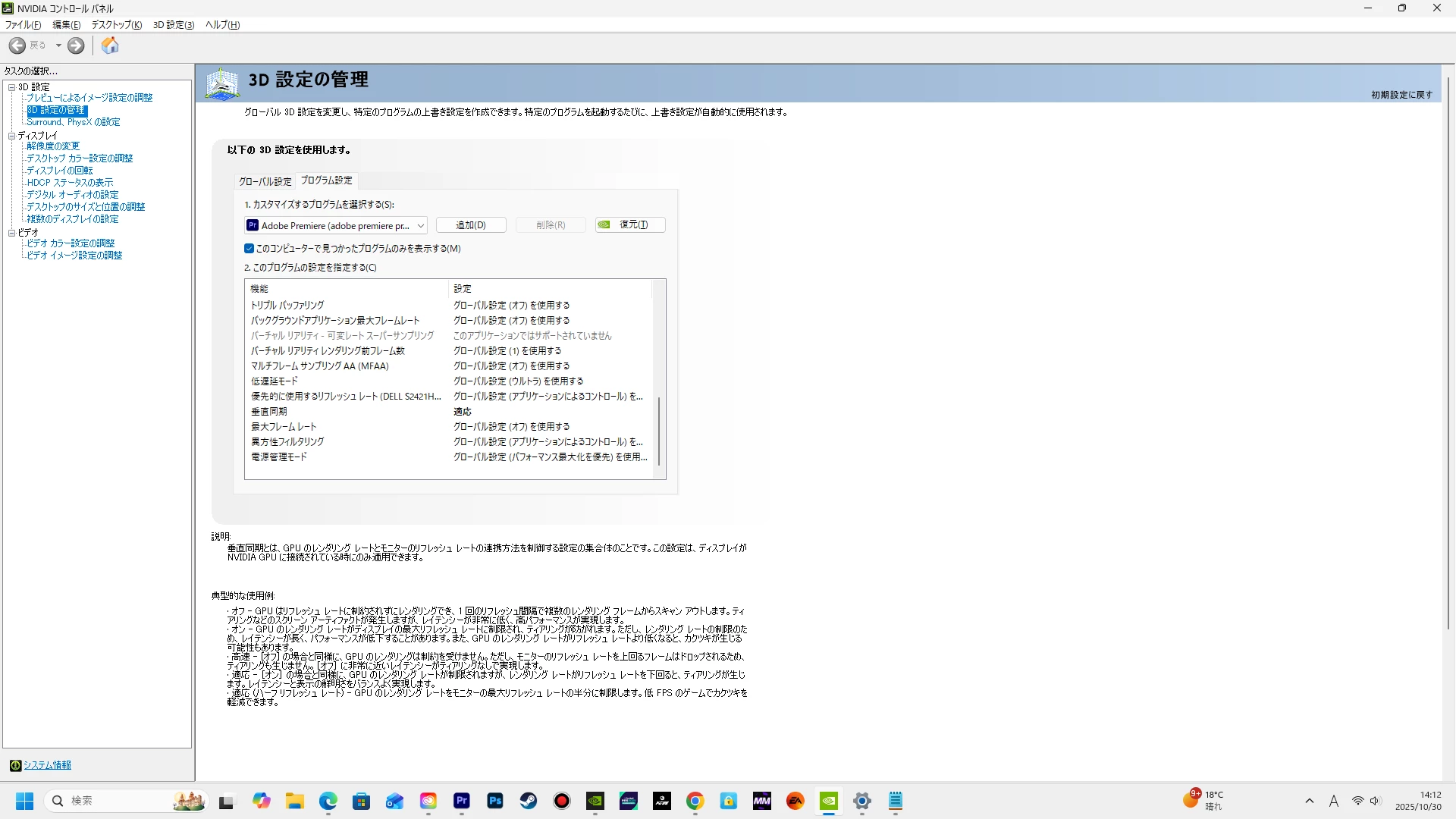
Task: Click the settings list vertical scrollbar
Action: click(x=659, y=431)
